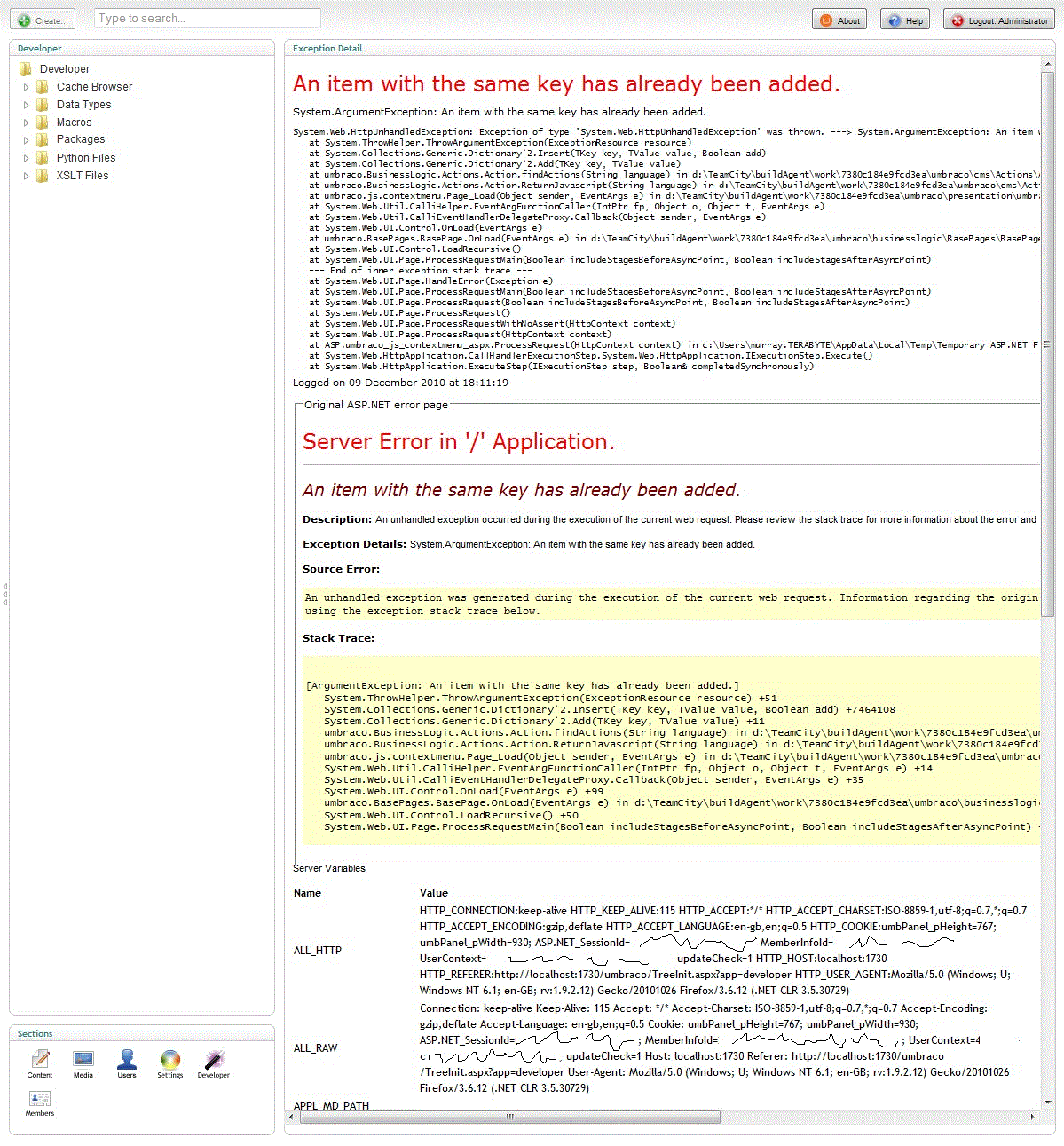Click 'Server Error in '/' Application.' heading
This screenshot has width=1064, height=1146.
(458, 441)
